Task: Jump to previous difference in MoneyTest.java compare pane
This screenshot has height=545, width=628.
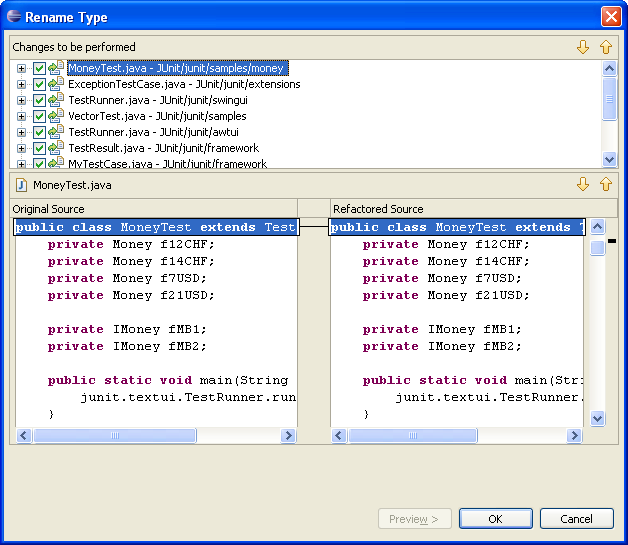Action: (606, 185)
